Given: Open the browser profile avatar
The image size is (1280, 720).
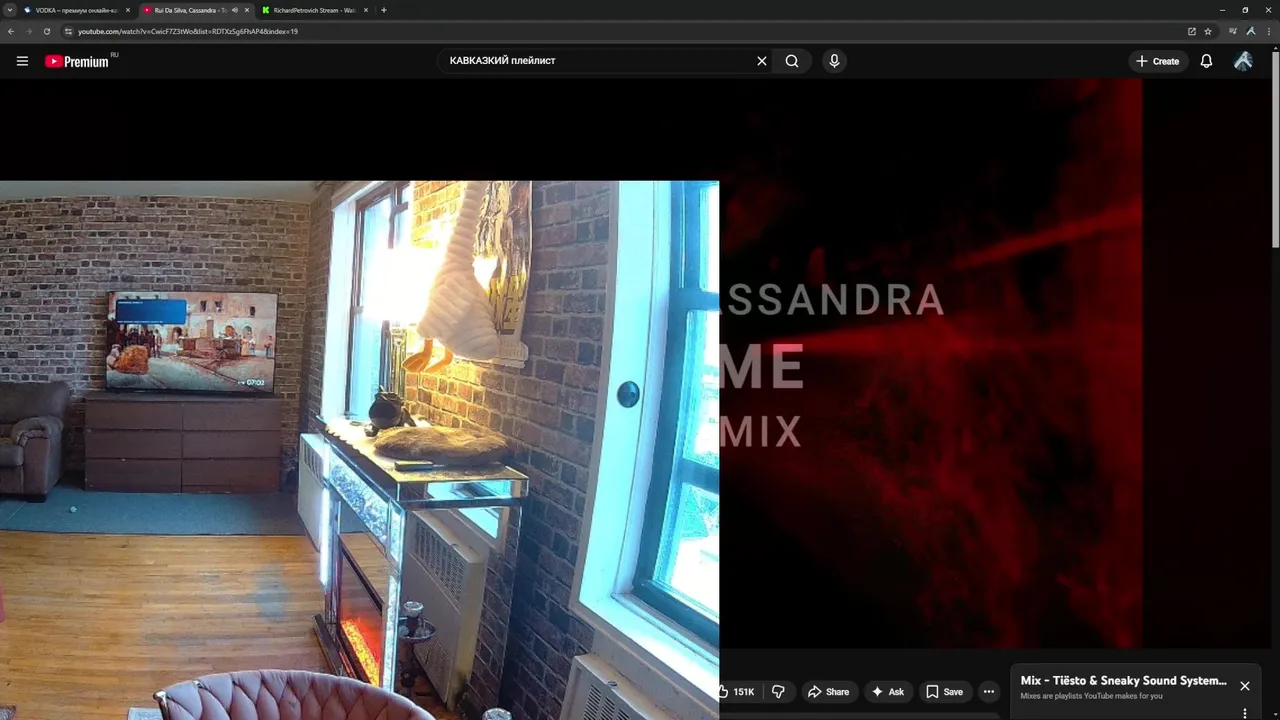Looking at the screenshot, I should [x=1251, y=31].
